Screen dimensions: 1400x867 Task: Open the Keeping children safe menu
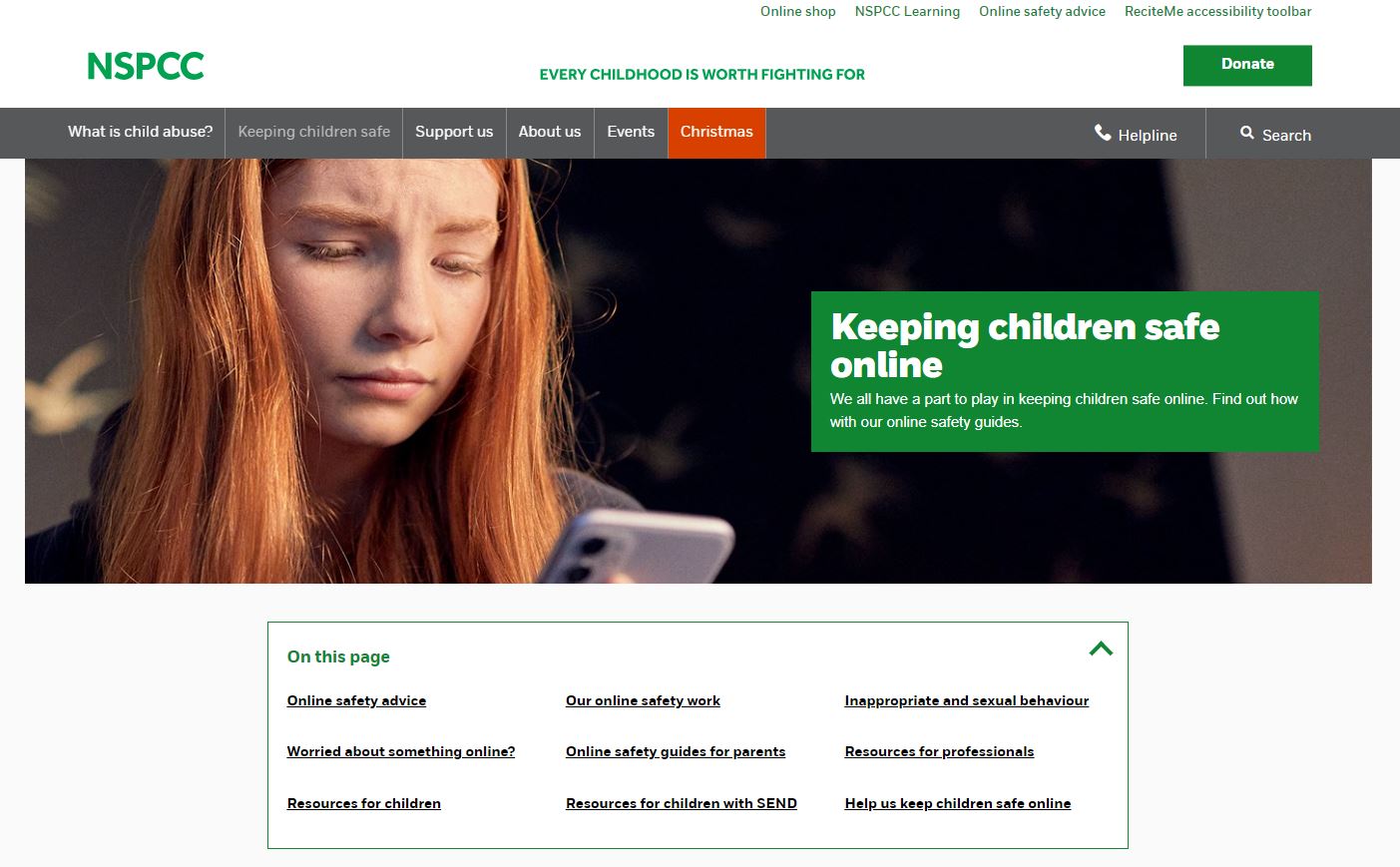coord(314,132)
